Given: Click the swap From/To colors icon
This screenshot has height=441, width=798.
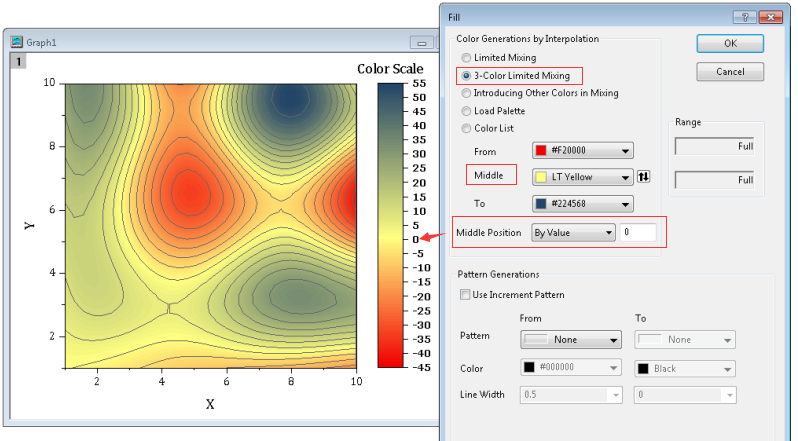Looking at the screenshot, I should pyautogui.click(x=644, y=177).
